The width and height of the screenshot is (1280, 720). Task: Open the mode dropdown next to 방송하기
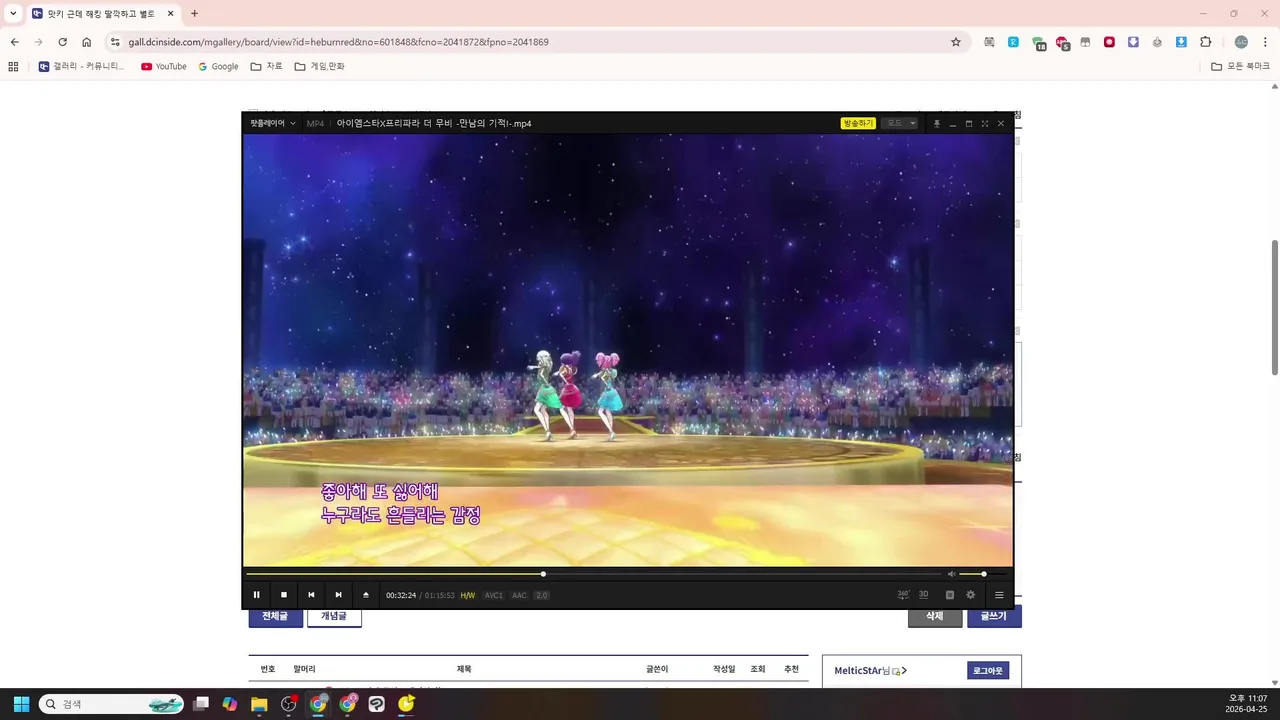899,123
